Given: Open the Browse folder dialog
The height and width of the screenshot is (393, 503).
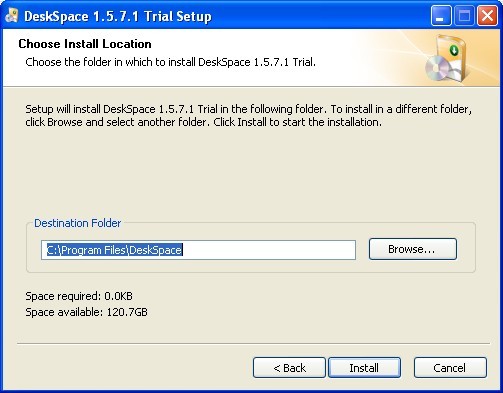Looking at the screenshot, I should click(x=413, y=249).
